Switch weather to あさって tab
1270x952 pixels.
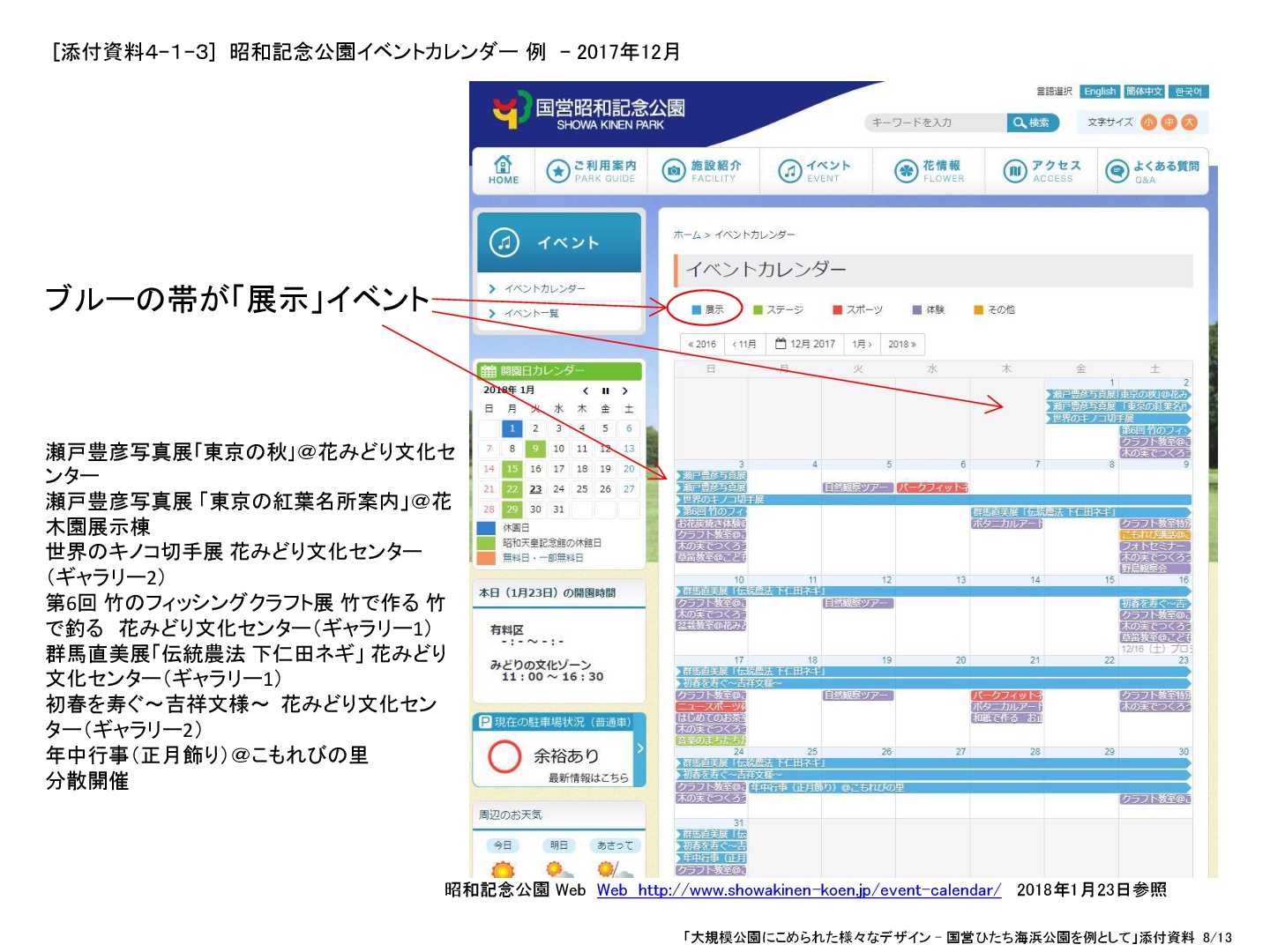pyautogui.click(x=614, y=845)
